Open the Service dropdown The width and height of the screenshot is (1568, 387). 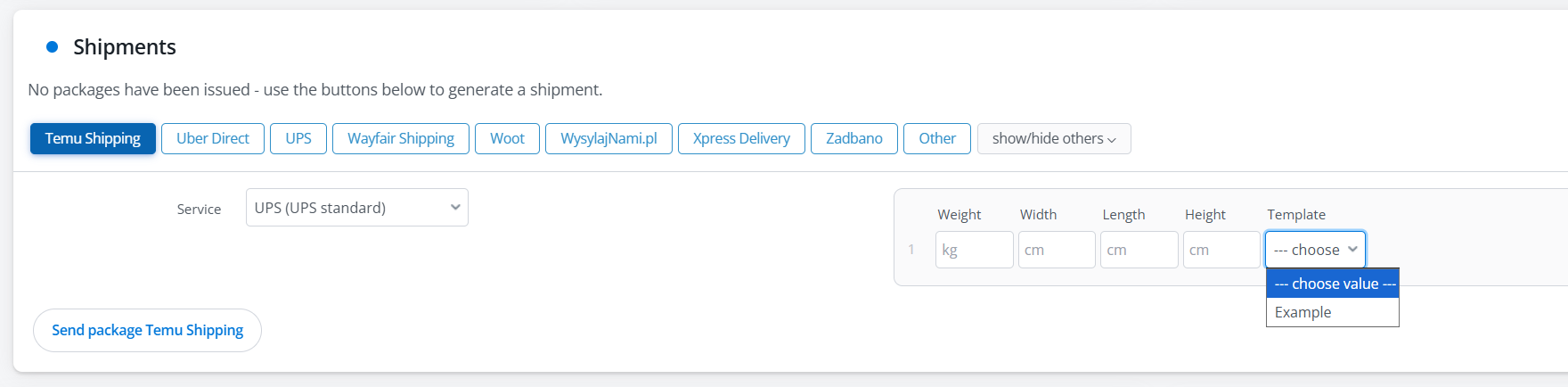[x=357, y=208]
